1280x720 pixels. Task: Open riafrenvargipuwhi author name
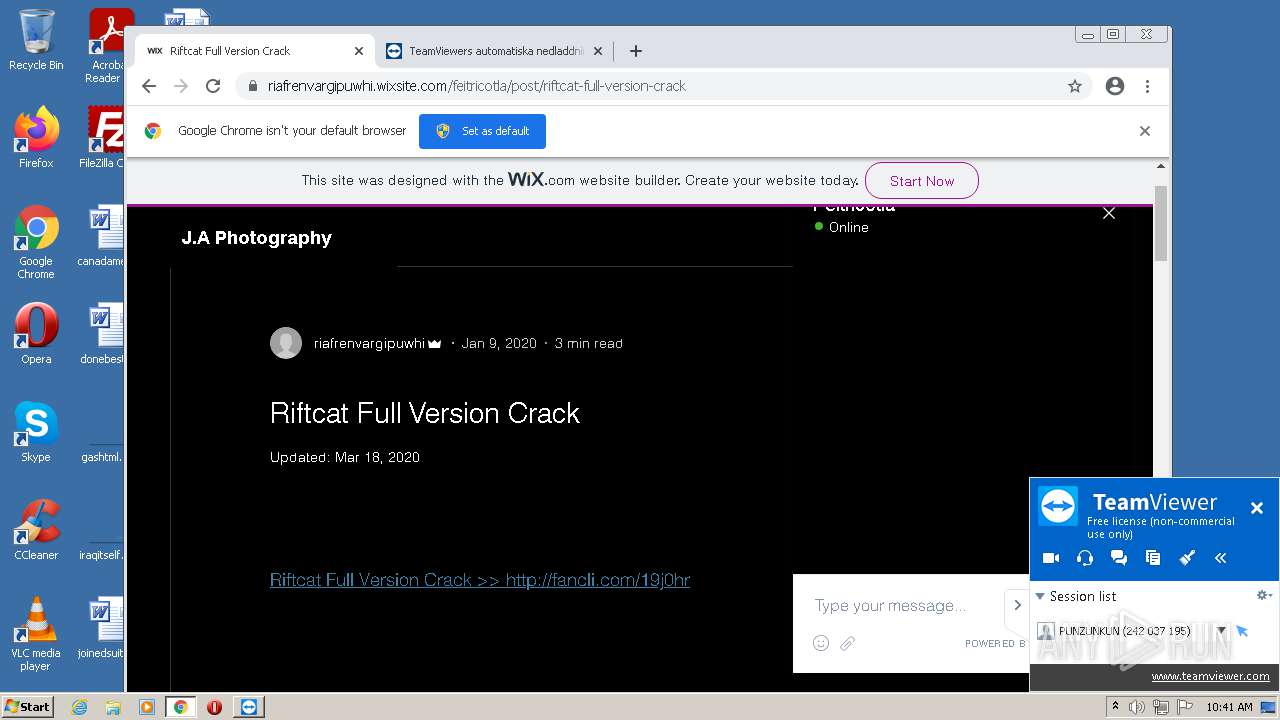pyautogui.click(x=369, y=343)
